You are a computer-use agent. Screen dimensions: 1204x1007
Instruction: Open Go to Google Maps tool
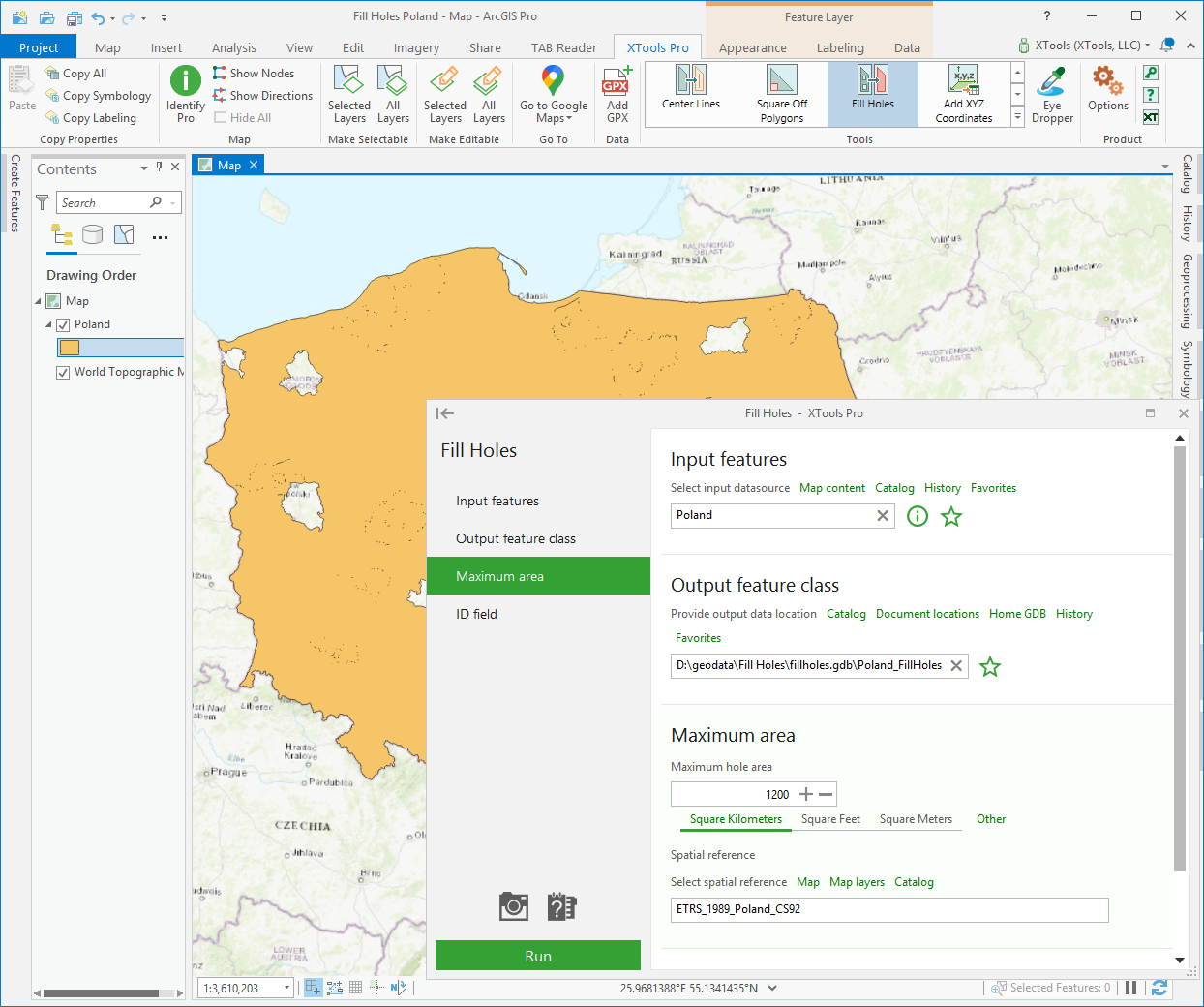tap(554, 95)
